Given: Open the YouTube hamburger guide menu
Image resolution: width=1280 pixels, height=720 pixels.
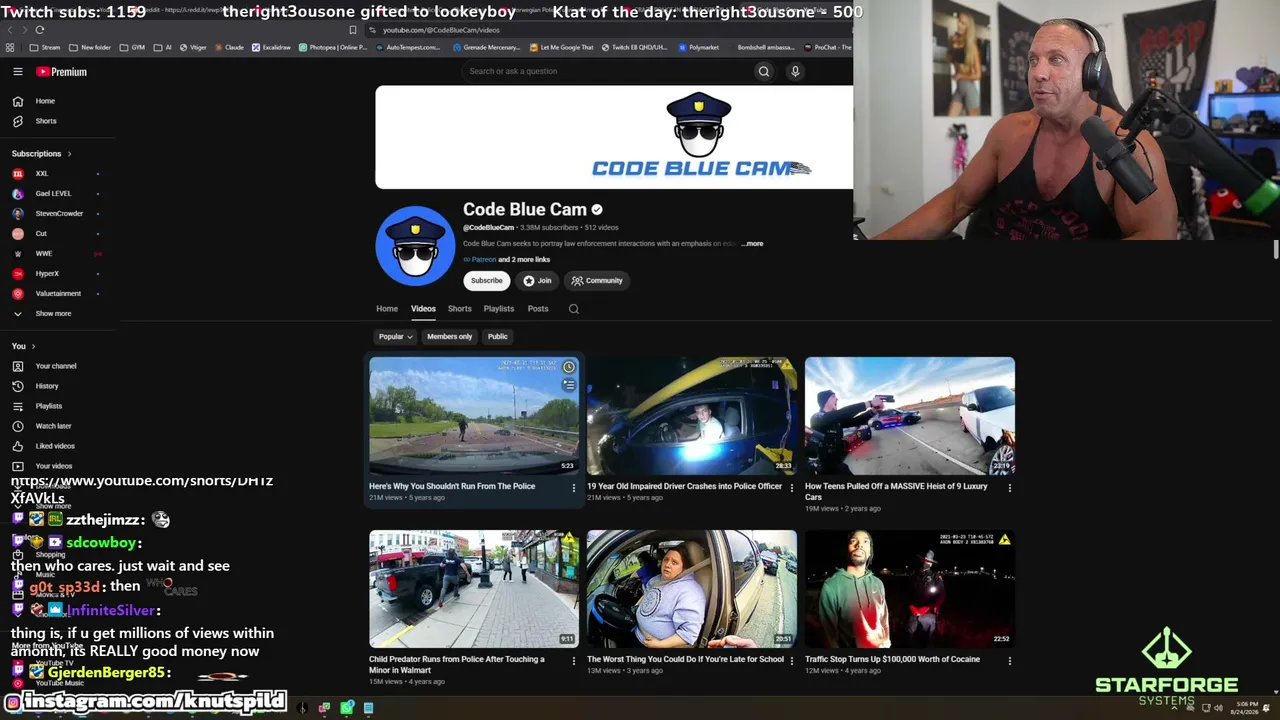Looking at the screenshot, I should pyautogui.click(x=17, y=72).
